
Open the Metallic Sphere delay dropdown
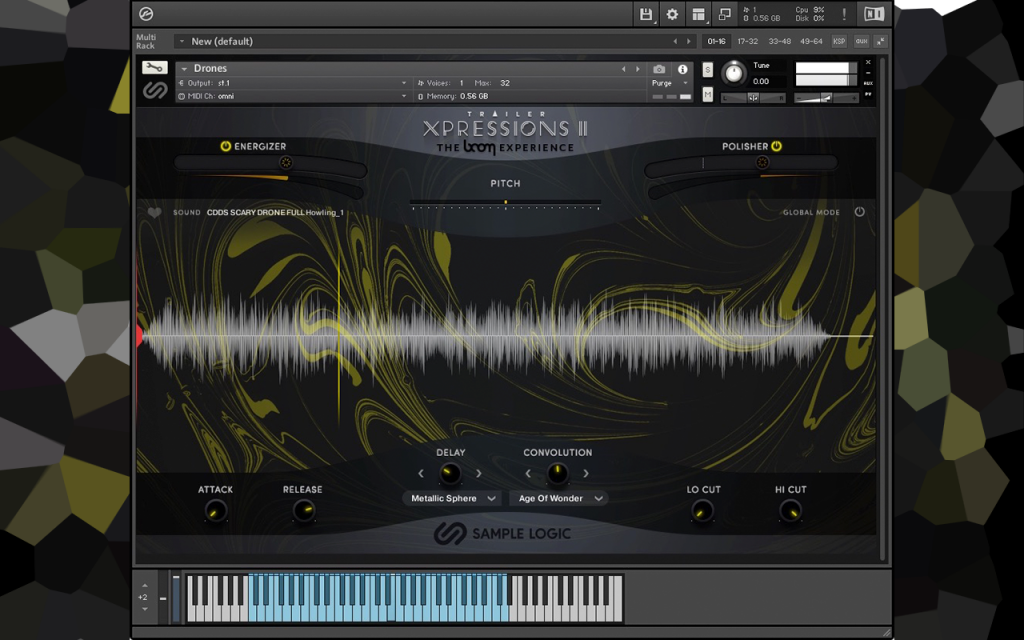tap(452, 498)
